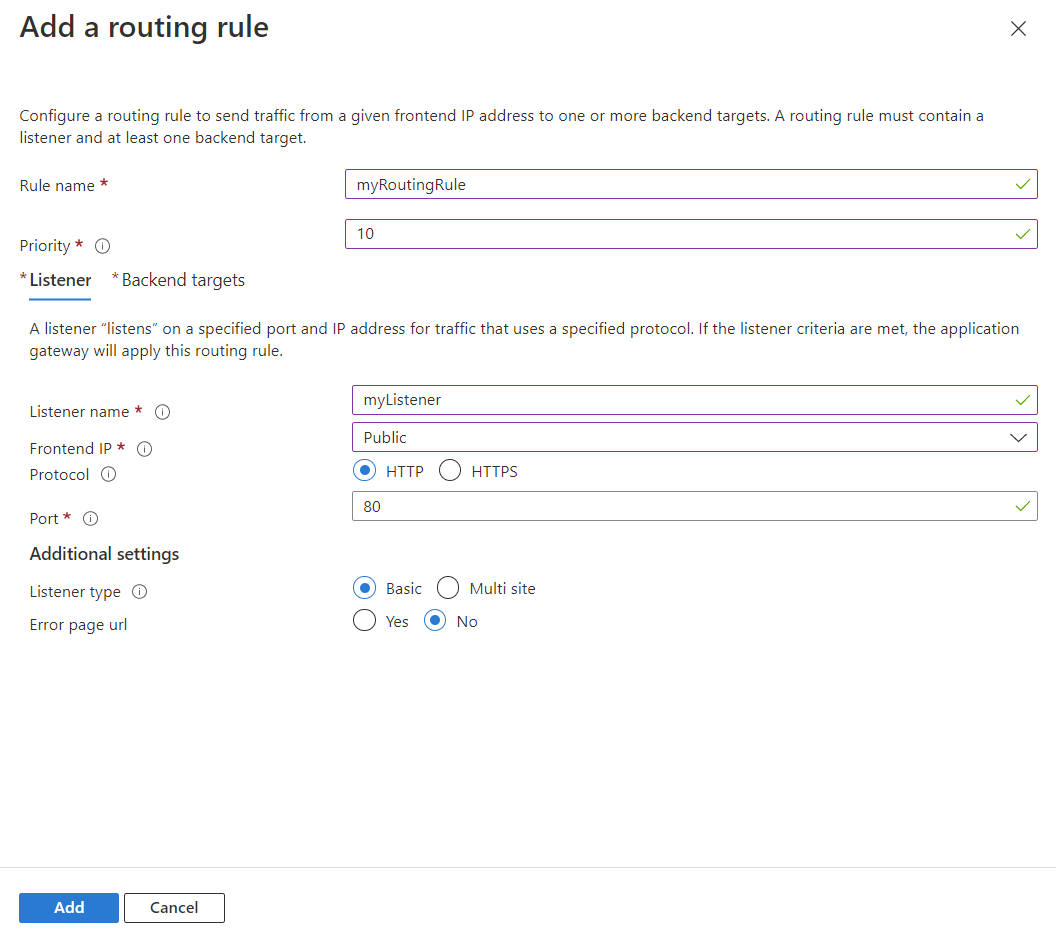Open the Listener tab

tap(60, 280)
